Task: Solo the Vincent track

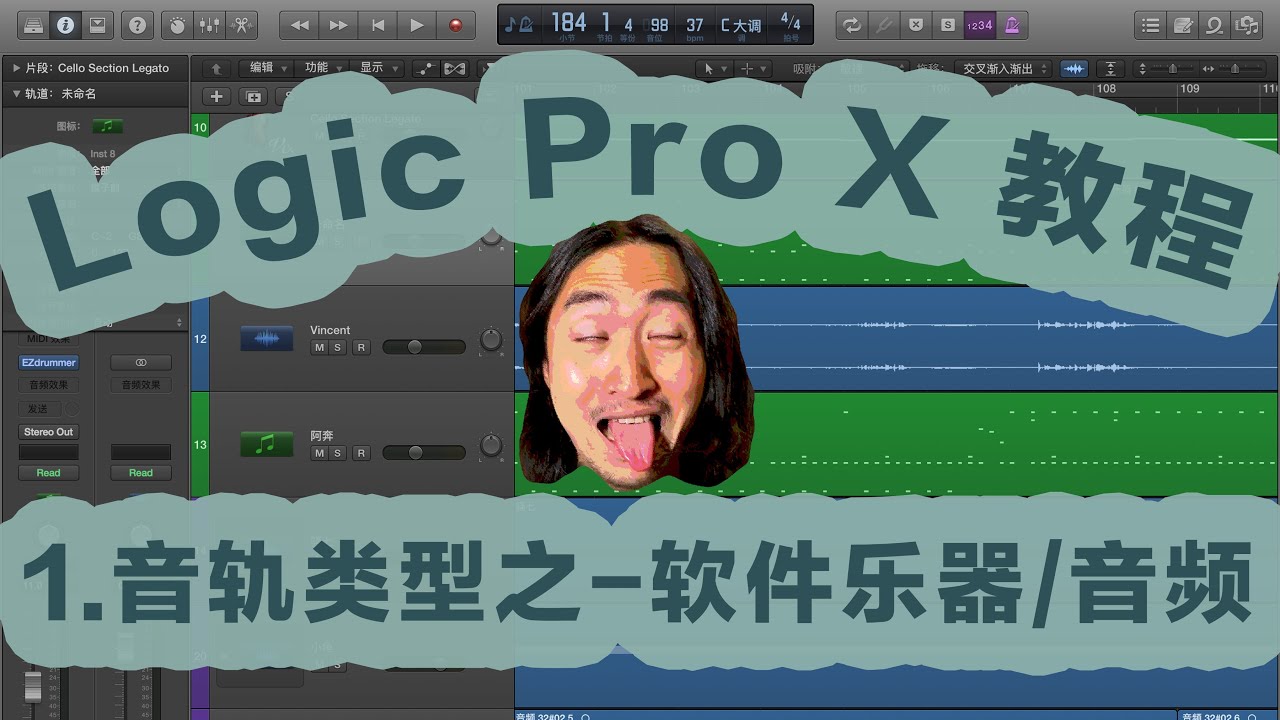Action: pos(337,347)
